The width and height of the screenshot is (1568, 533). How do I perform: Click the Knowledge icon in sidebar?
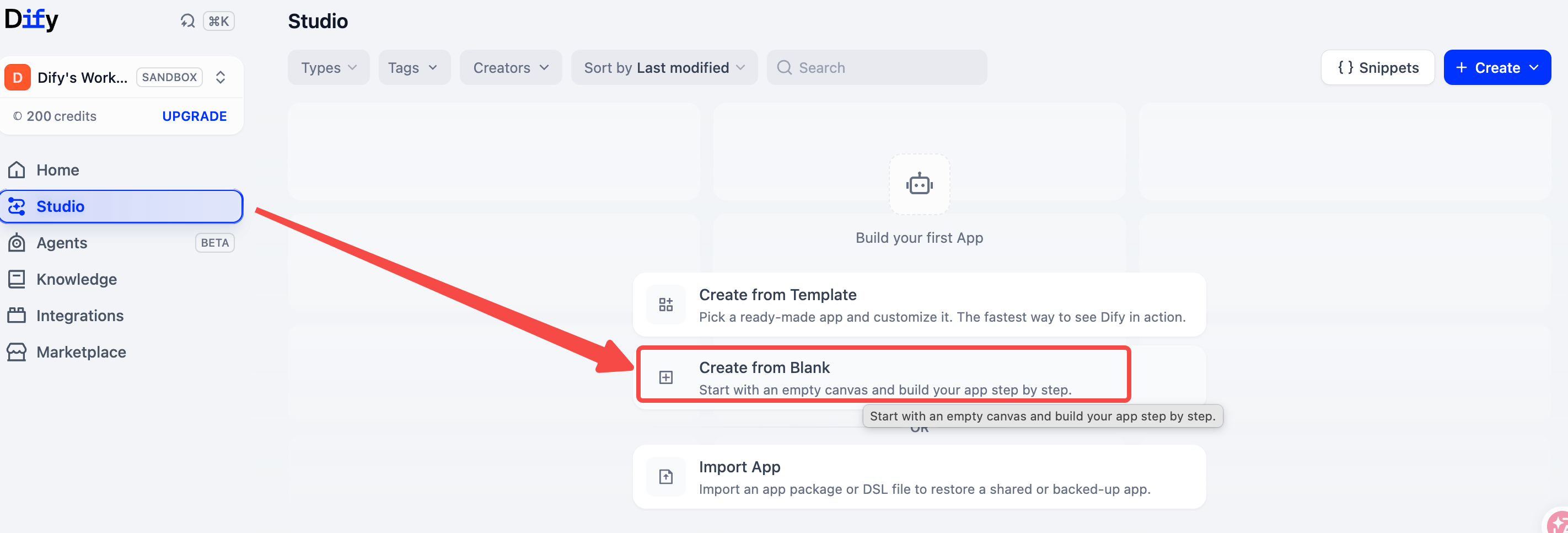17,280
